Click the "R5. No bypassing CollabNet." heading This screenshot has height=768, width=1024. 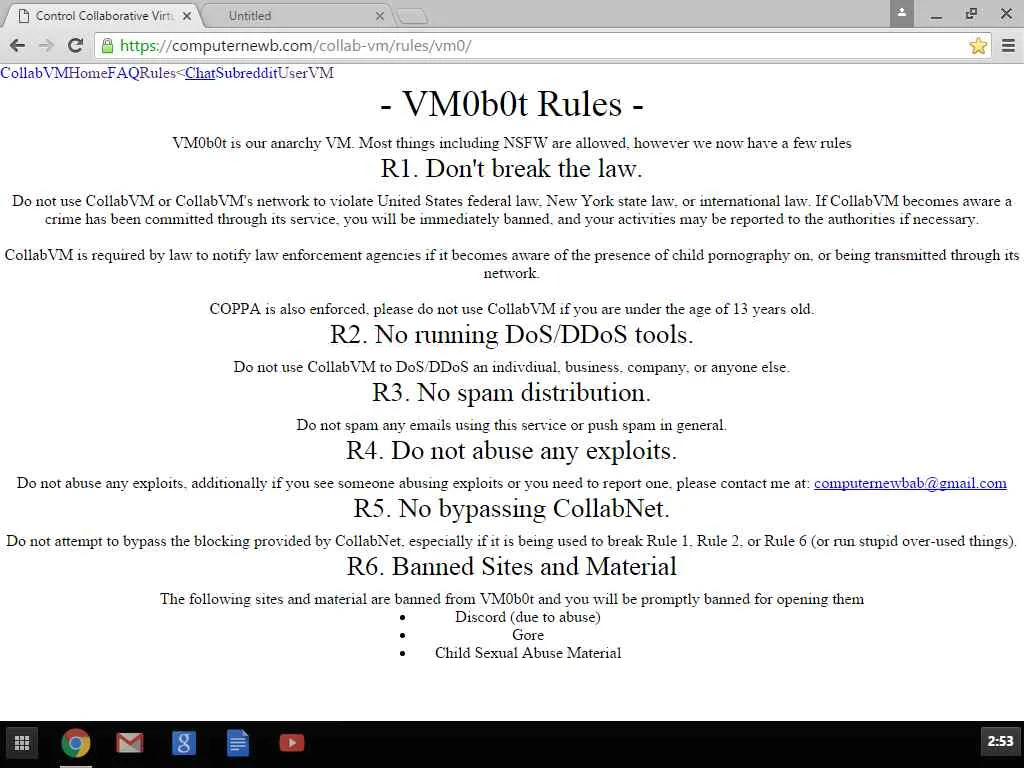click(x=512, y=508)
